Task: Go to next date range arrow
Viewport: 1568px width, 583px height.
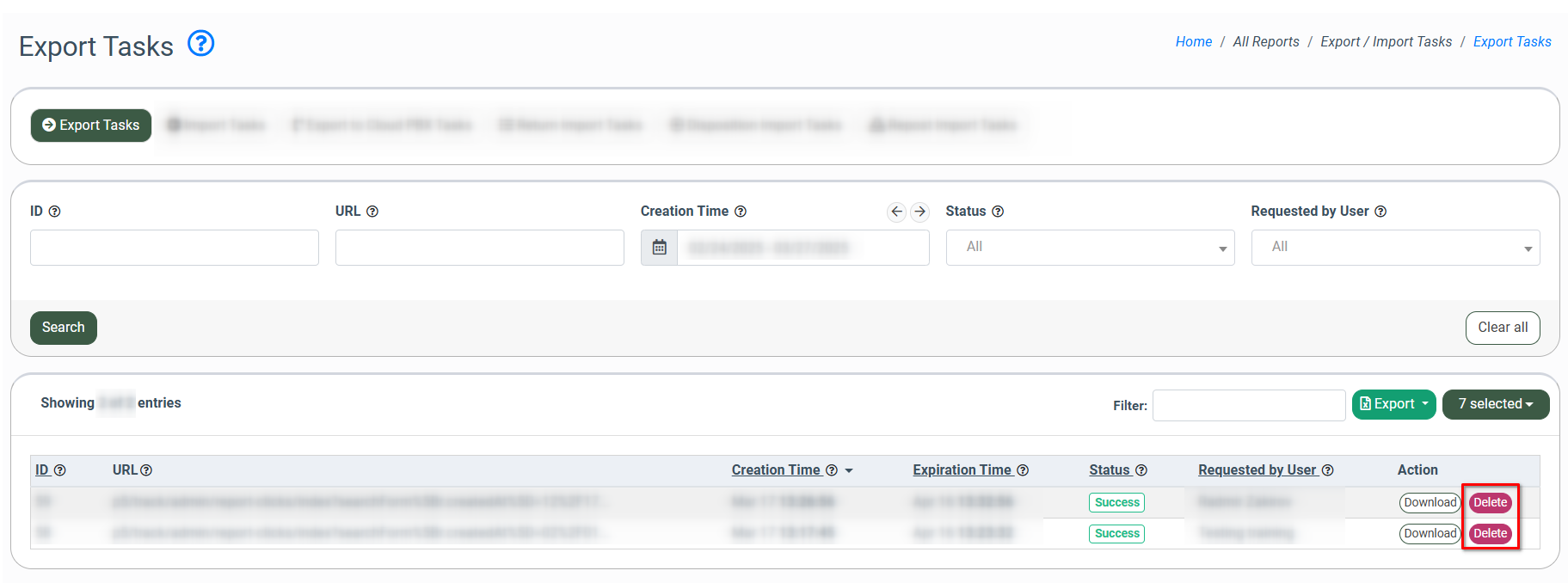Action: coord(920,212)
